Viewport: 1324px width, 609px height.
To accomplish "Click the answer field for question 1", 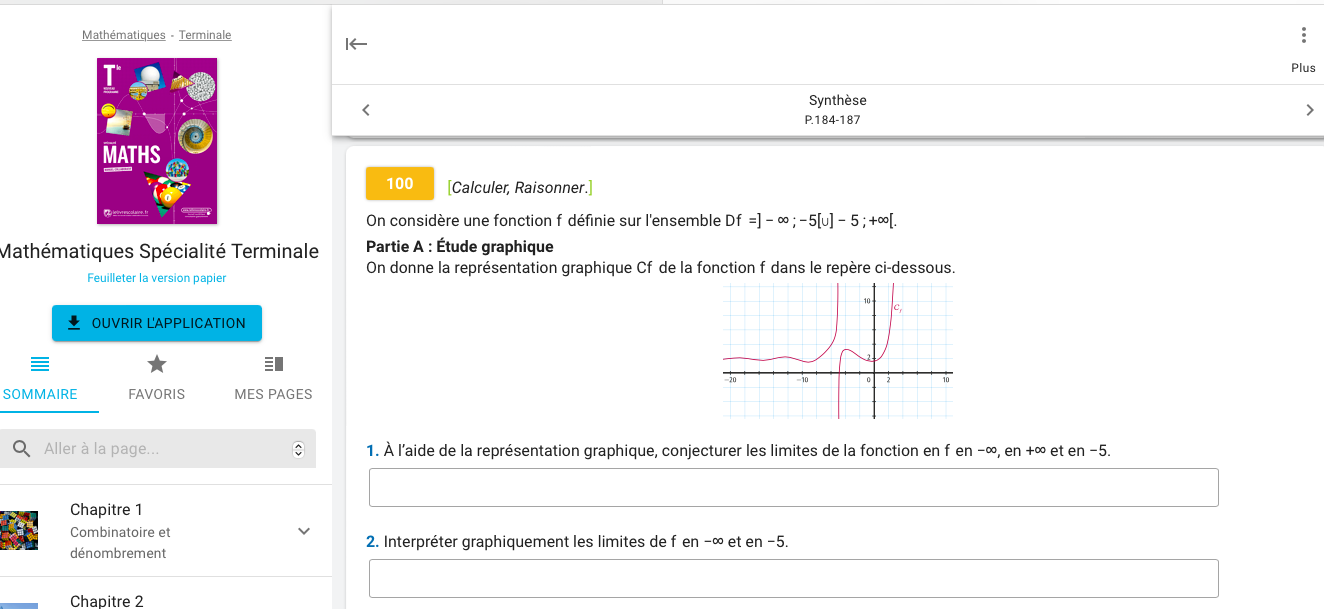I will pos(793,487).
